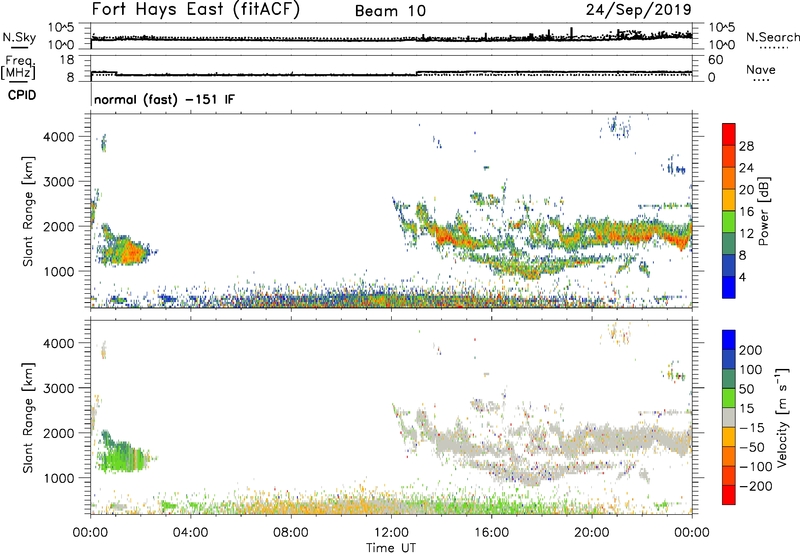Pick the blue top segment of velocity colorbar

(x=729, y=340)
